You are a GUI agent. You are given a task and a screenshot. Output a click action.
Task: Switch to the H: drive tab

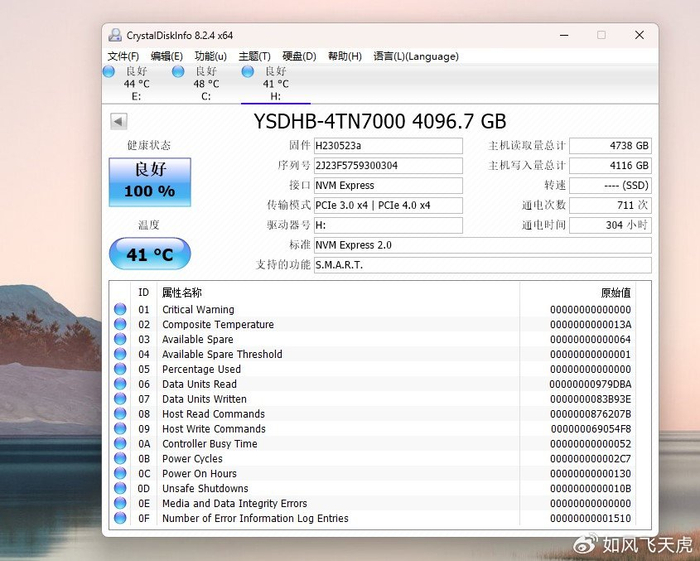pyautogui.click(x=275, y=84)
